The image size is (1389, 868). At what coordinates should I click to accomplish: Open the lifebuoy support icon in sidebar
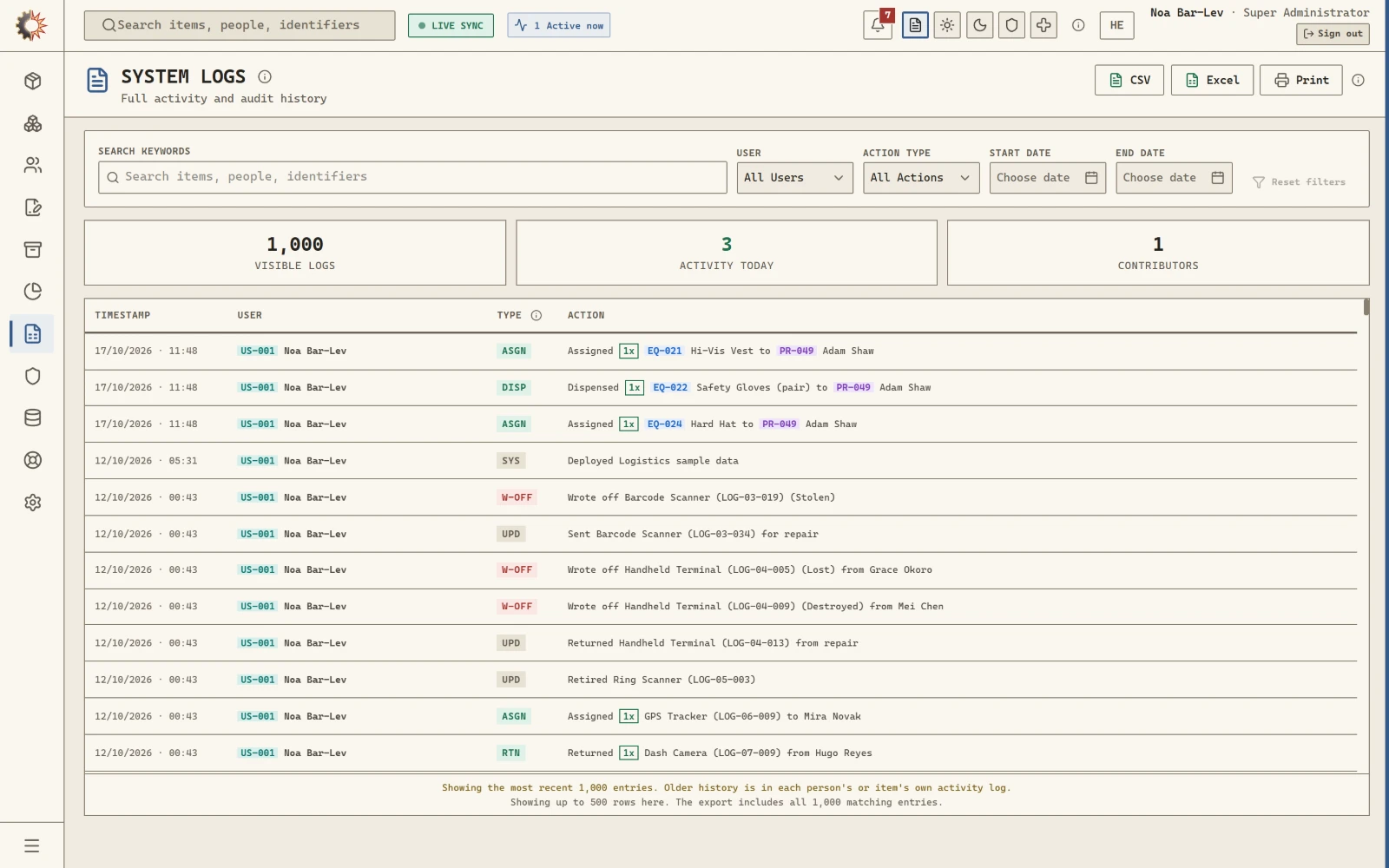[33, 460]
